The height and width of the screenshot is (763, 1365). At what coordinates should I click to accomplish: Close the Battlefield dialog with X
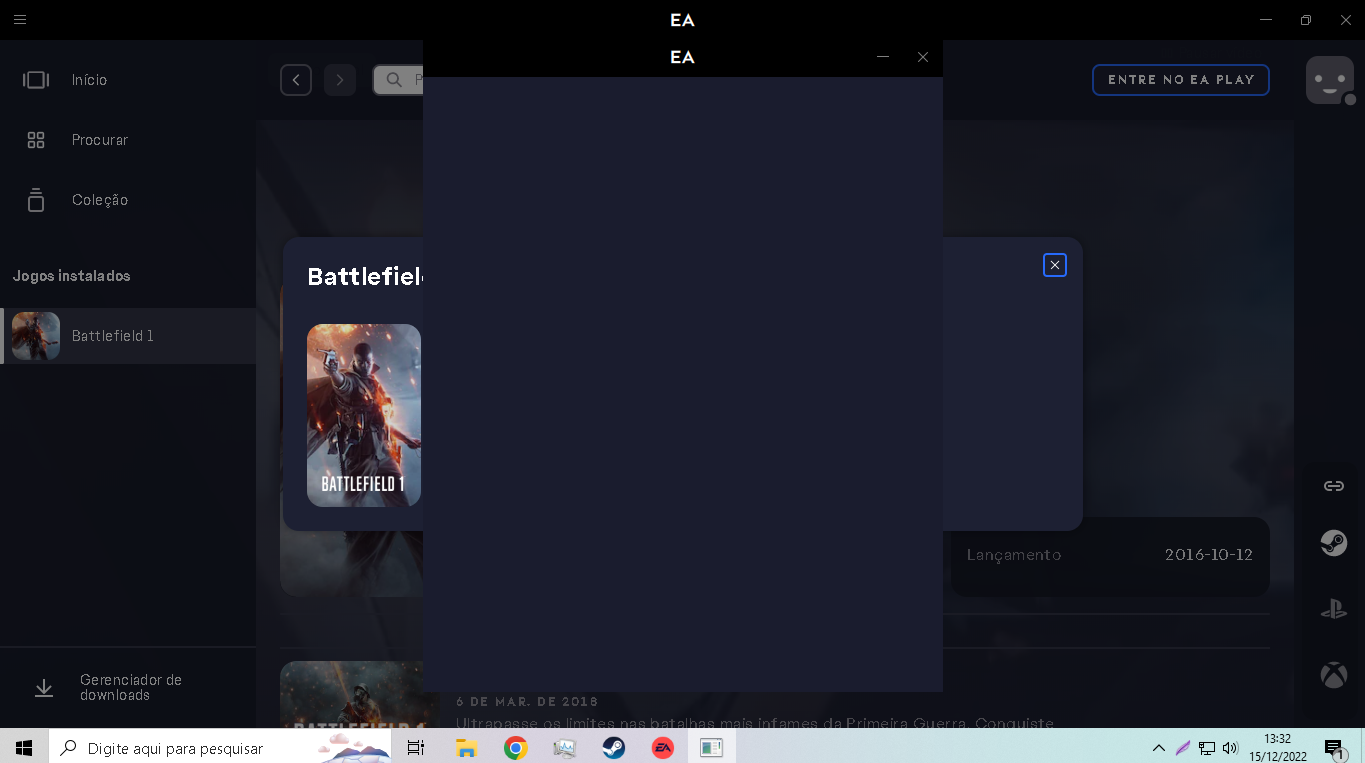[1055, 265]
